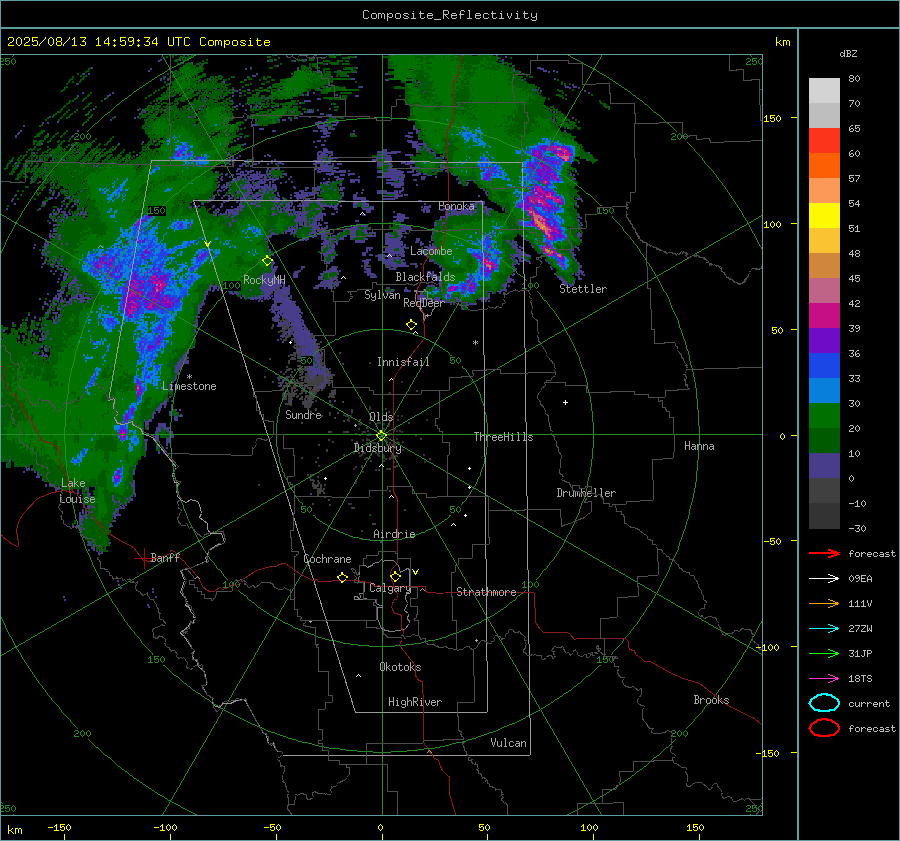Click the 'RedDeer' city label
This screenshot has width=900, height=841.
[x=423, y=303]
